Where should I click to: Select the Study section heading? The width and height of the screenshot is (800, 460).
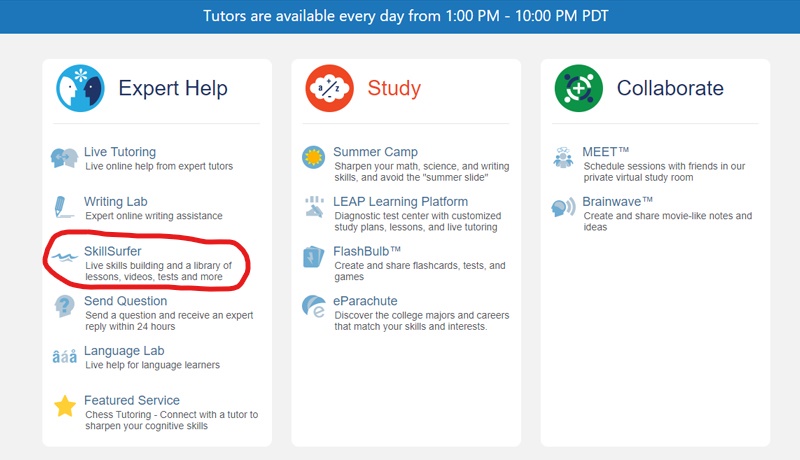coord(393,88)
